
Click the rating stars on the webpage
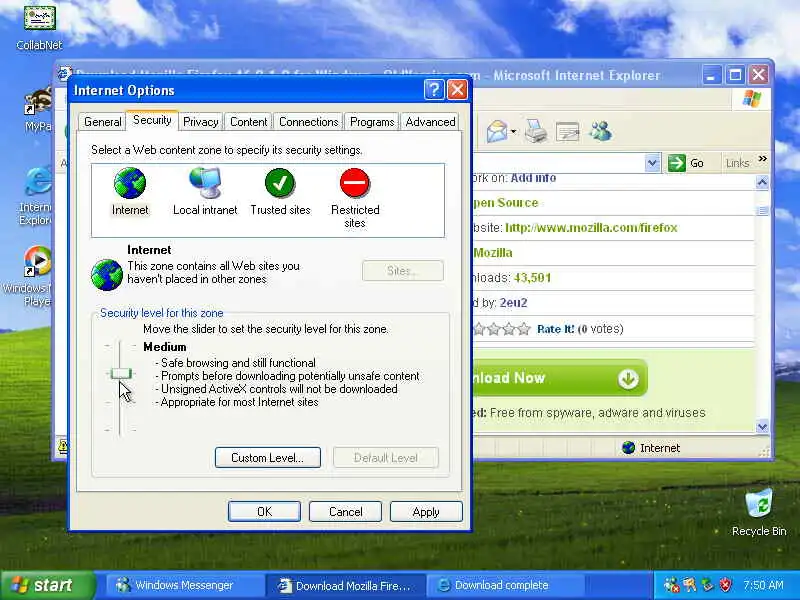tap(502, 329)
